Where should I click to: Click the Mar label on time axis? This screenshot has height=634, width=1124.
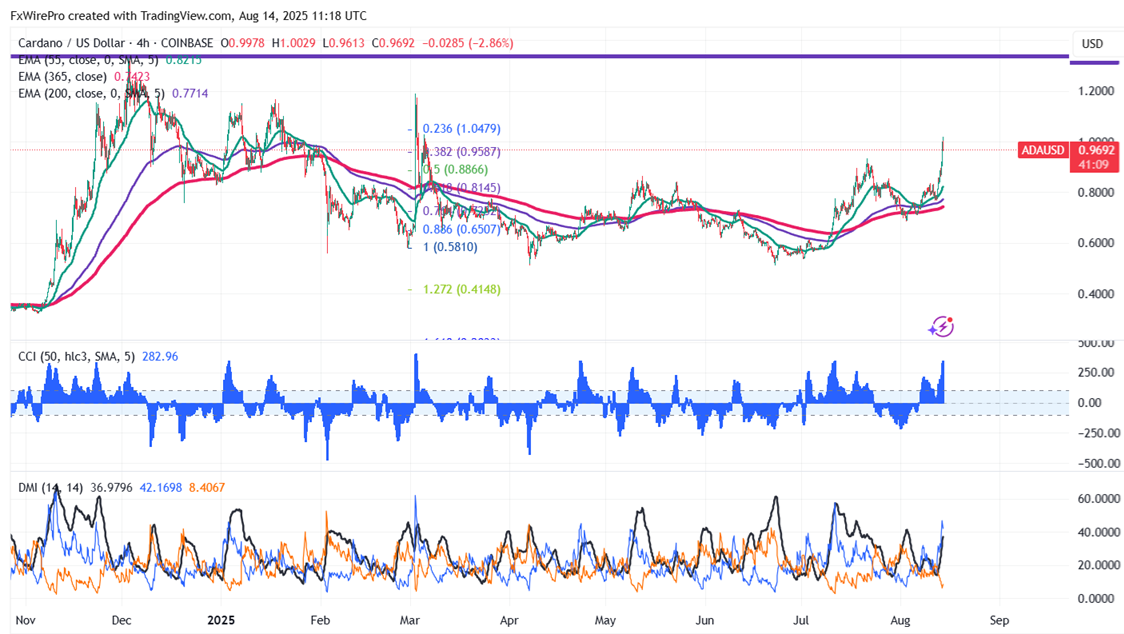point(410,620)
